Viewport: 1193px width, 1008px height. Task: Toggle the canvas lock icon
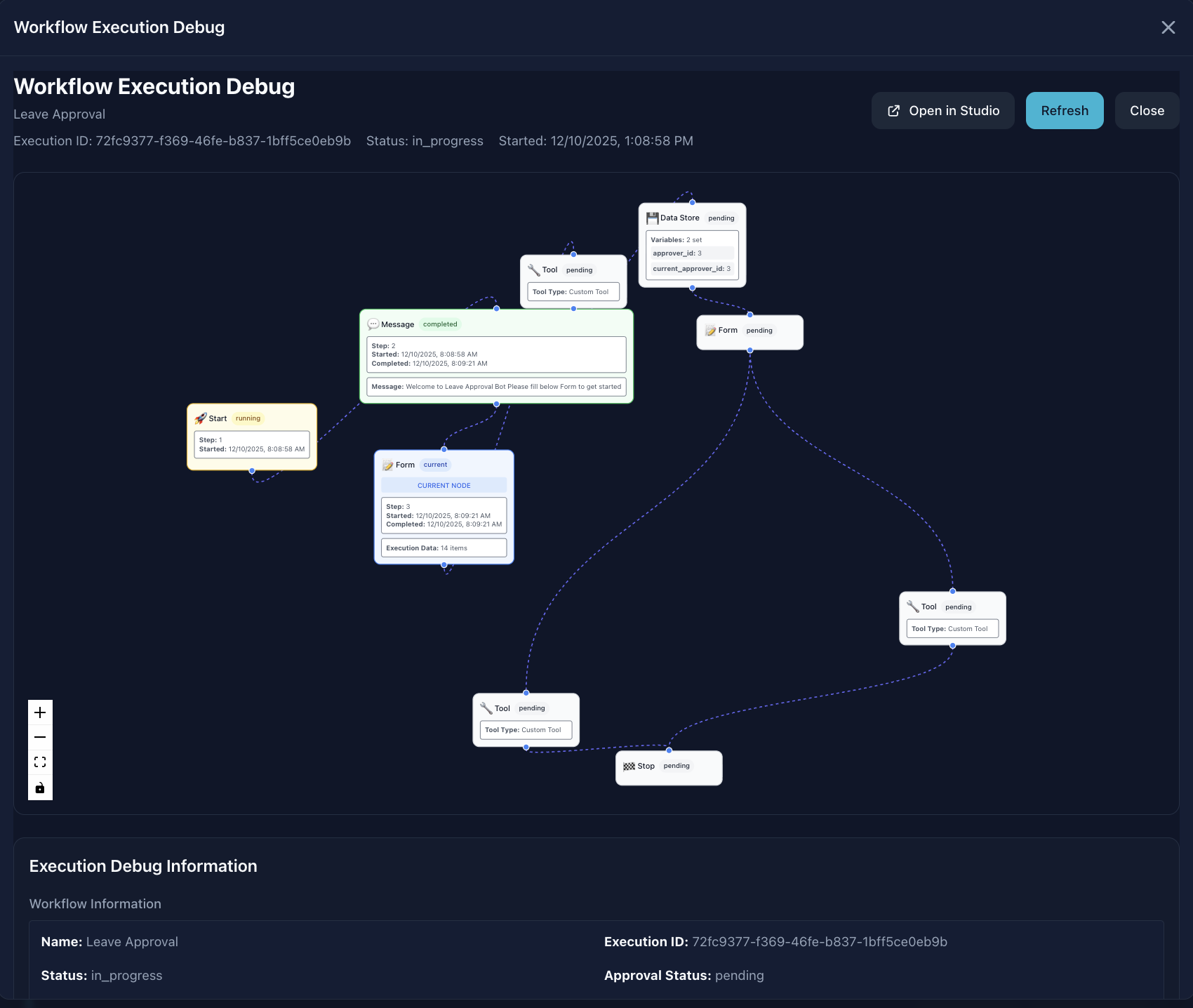(x=40, y=787)
